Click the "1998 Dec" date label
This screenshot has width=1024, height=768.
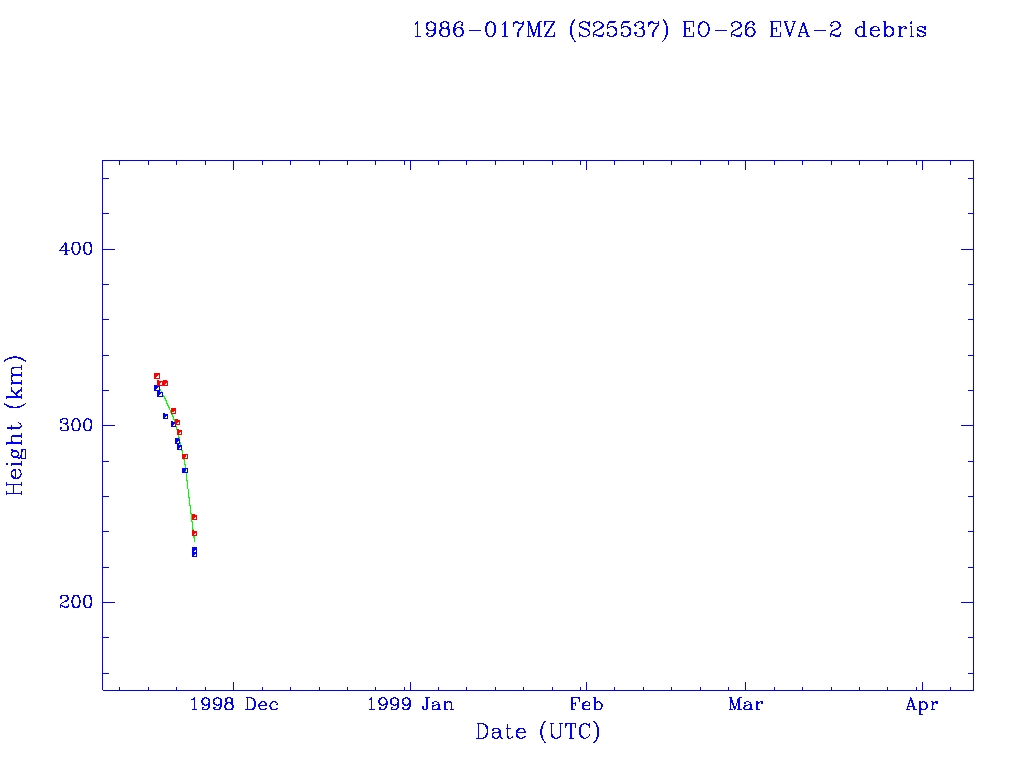tap(233, 704)
